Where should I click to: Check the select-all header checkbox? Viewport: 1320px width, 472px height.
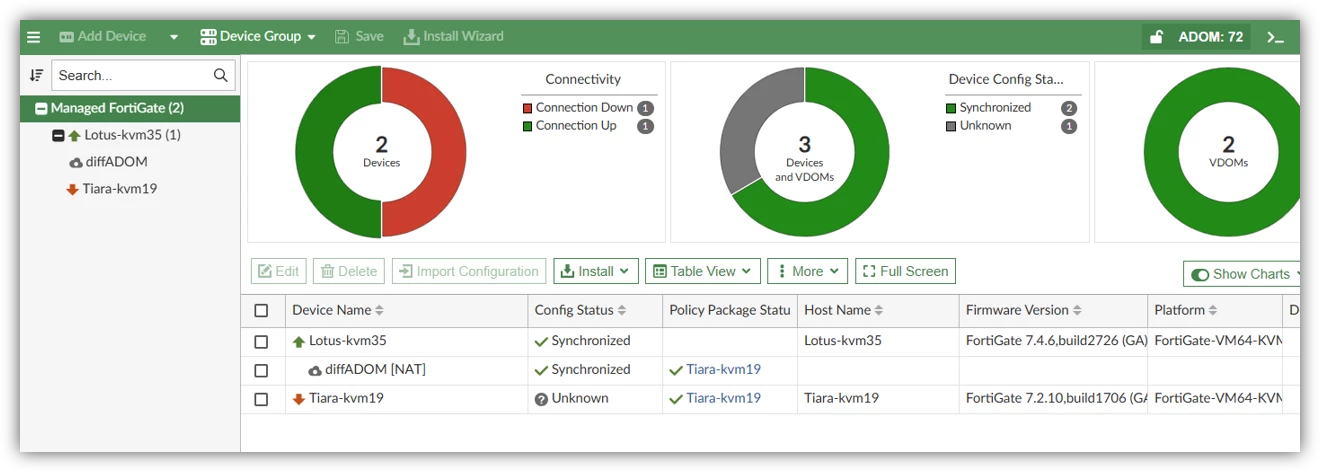click(261, 311)
